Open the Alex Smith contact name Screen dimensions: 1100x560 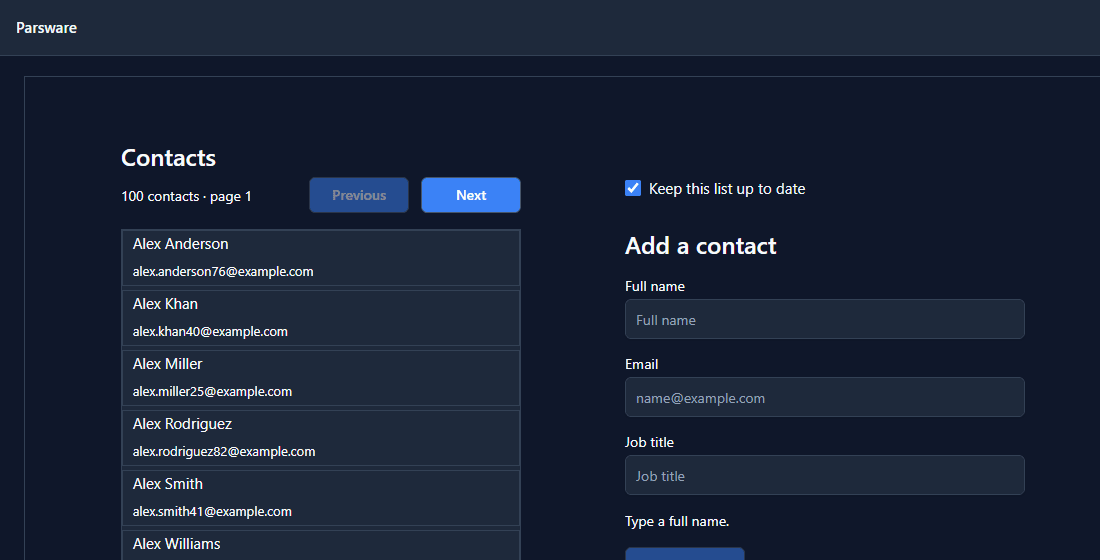168,484
